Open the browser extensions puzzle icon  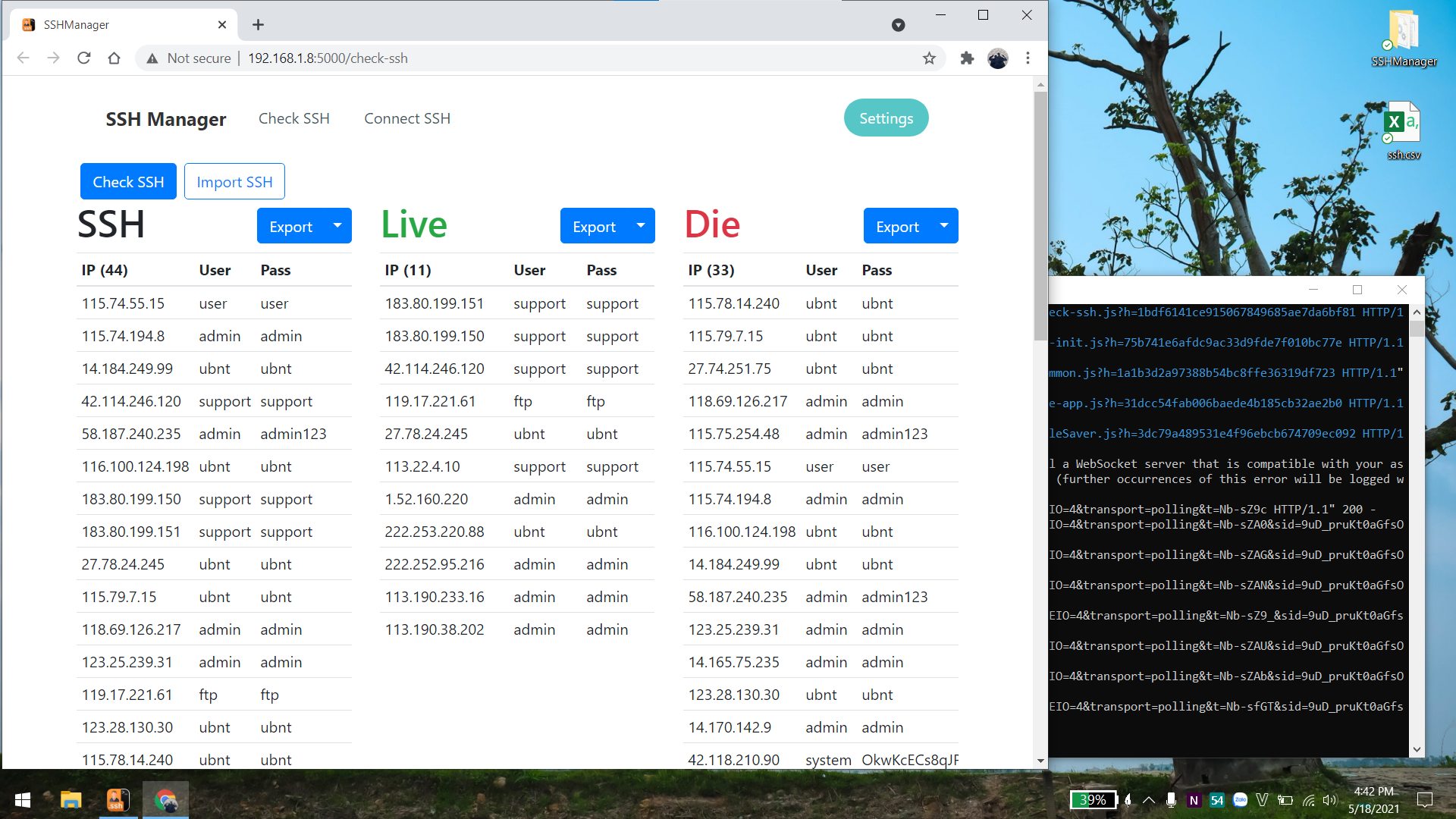point(967,58)
